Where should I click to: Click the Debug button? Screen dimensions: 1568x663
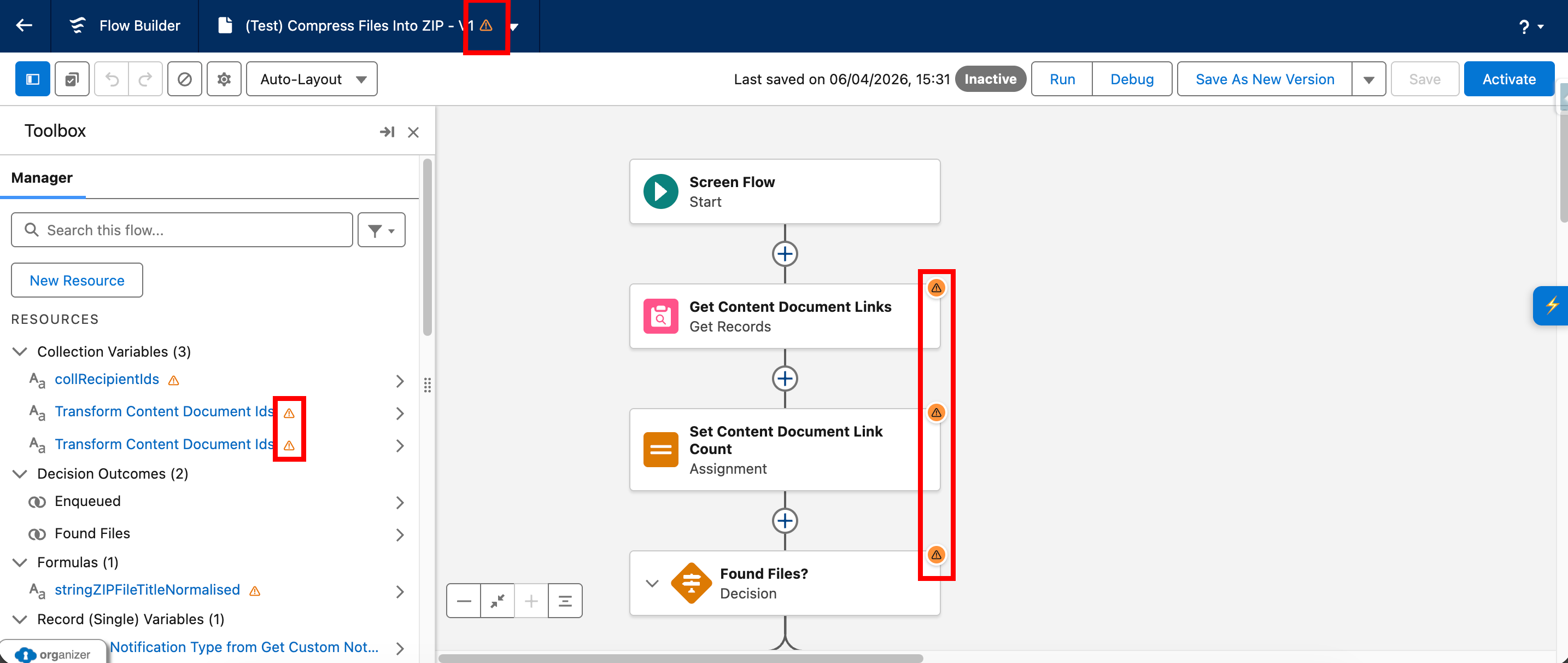[1132, 79]
